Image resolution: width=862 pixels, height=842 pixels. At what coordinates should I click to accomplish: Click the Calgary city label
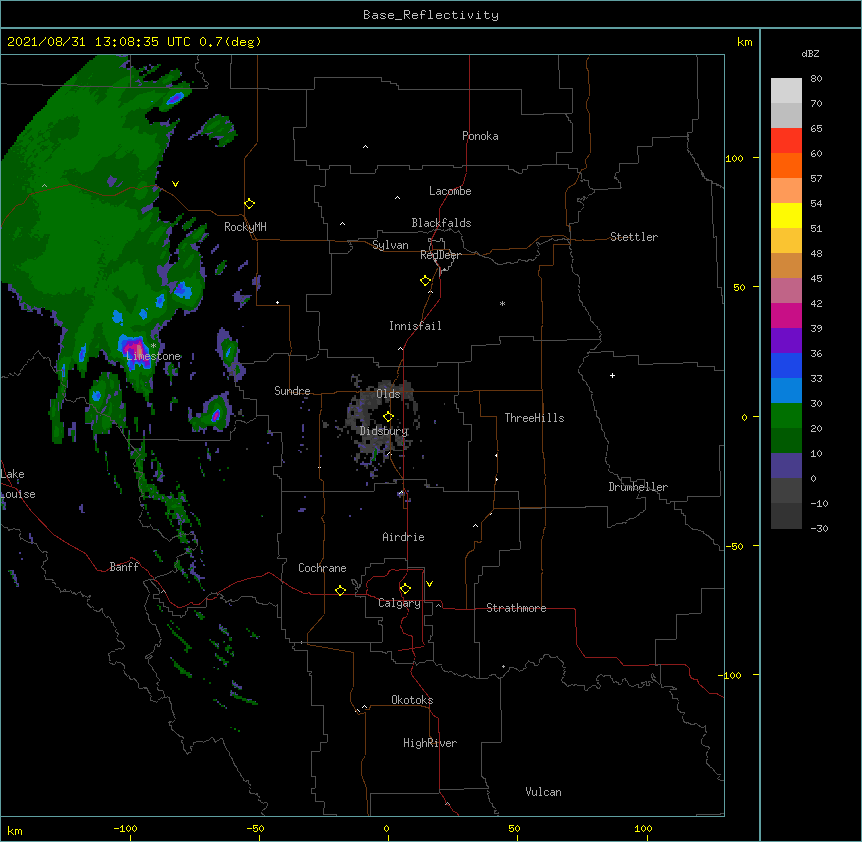[399, 603]
